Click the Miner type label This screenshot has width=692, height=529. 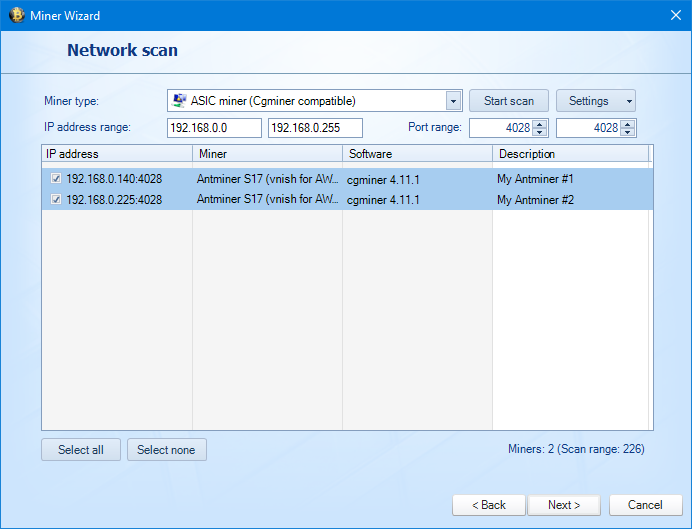coord(71,101)
